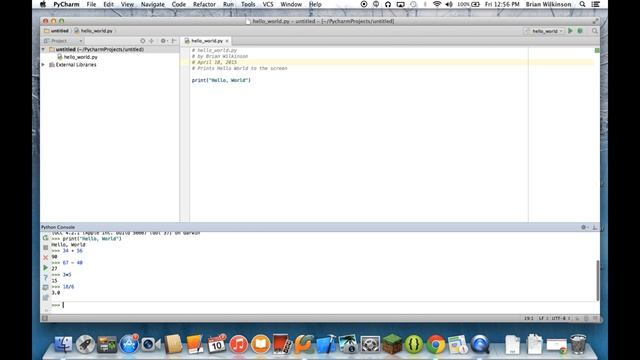Click scroll from source icon in Project panel
The image size is (640, 360).
tap(142, 41)
